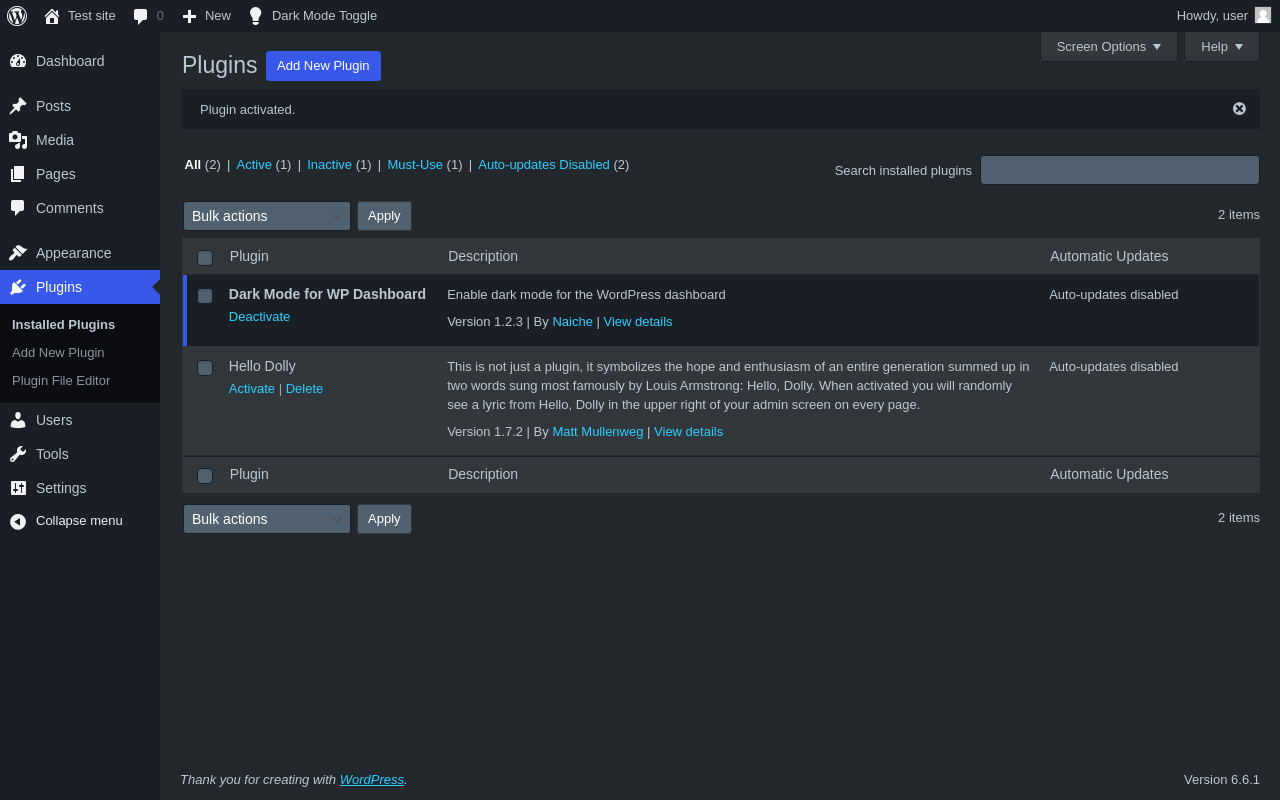Click the Users person icon
Viewport: 1280px width, 800px height.
18,420
